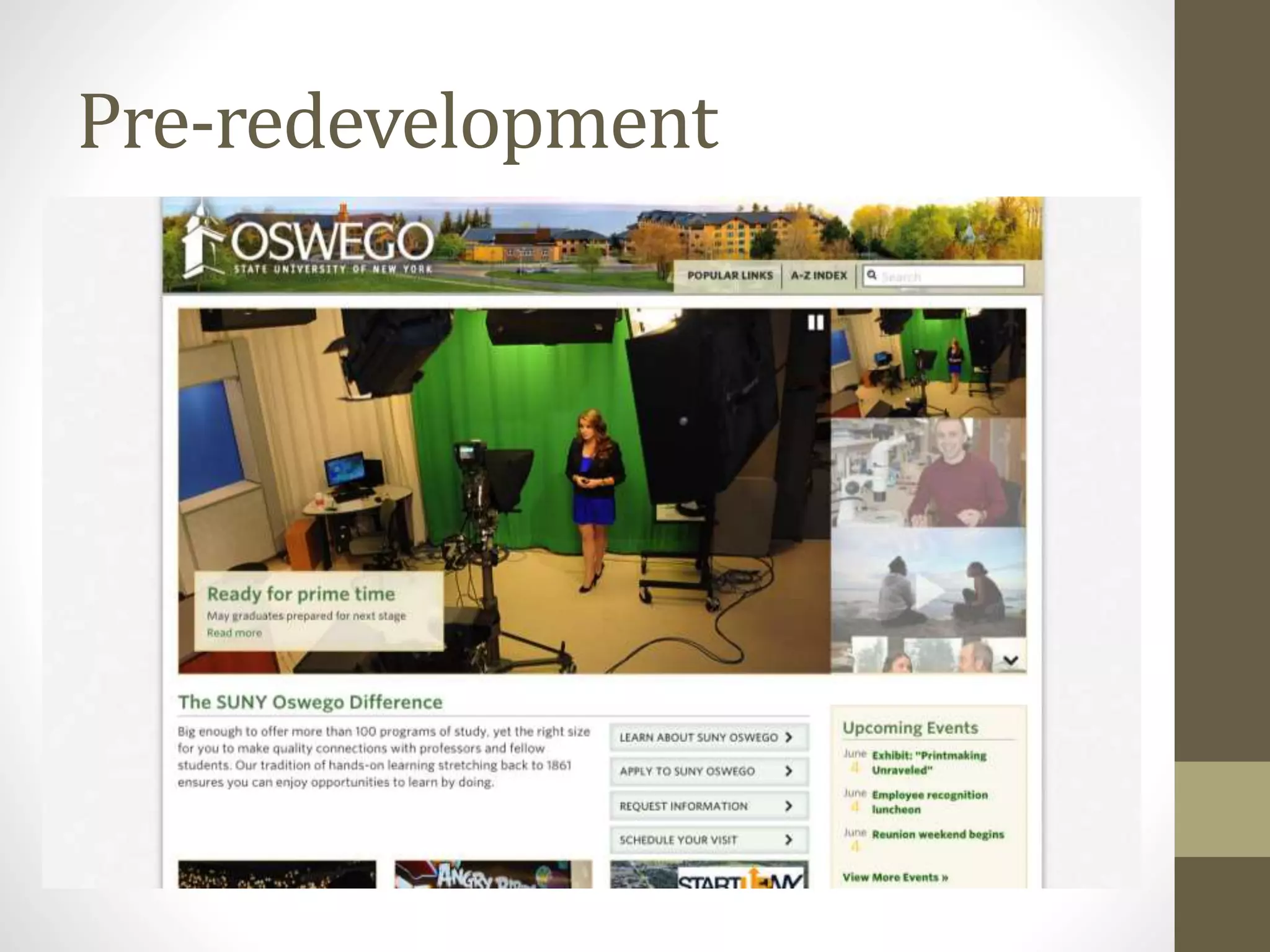Expand more thumbnails with down chevron

pos(1010,661)
